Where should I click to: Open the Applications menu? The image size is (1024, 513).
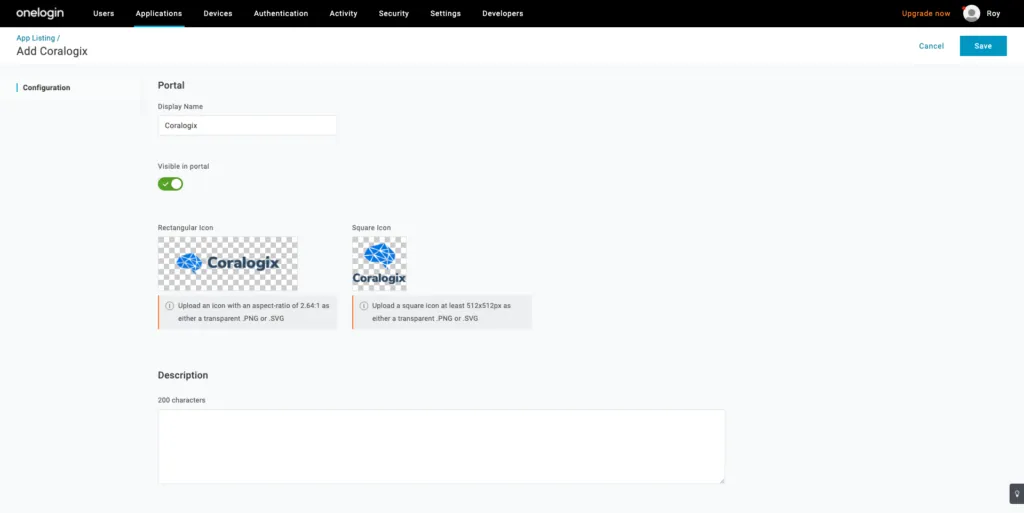(x=159, y=13)
